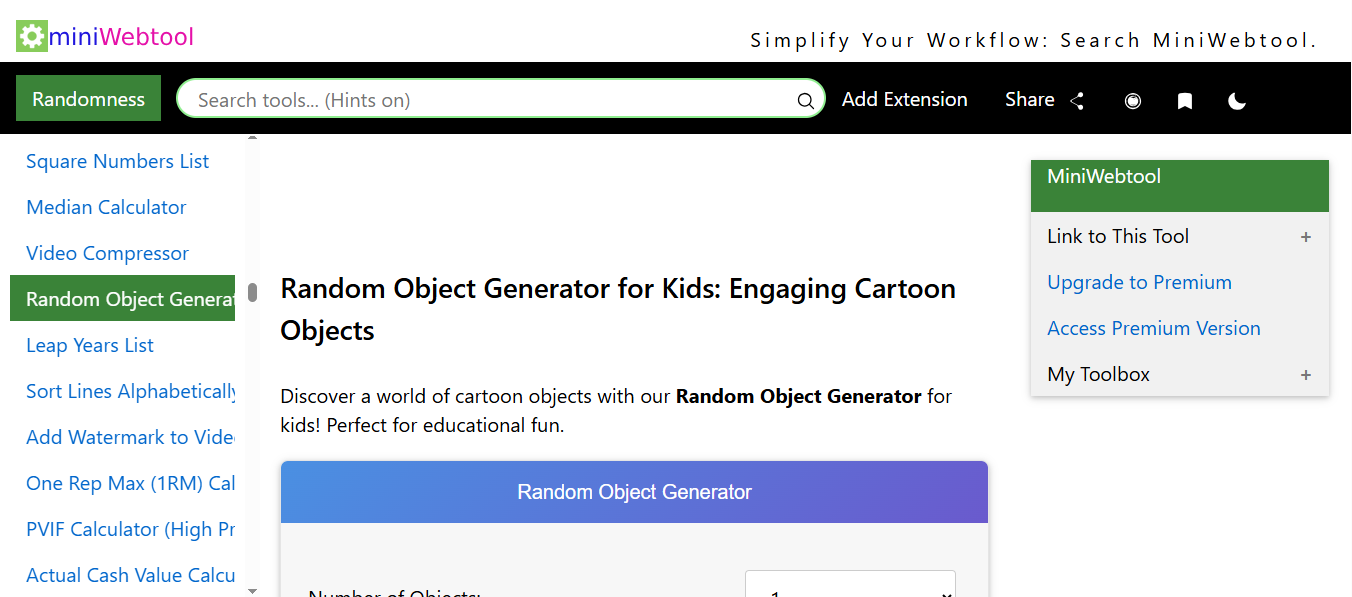Click the miniWebtool gear logo icon
The height and width of the screenshot is (597, 1352).
[x=31, y=35]
